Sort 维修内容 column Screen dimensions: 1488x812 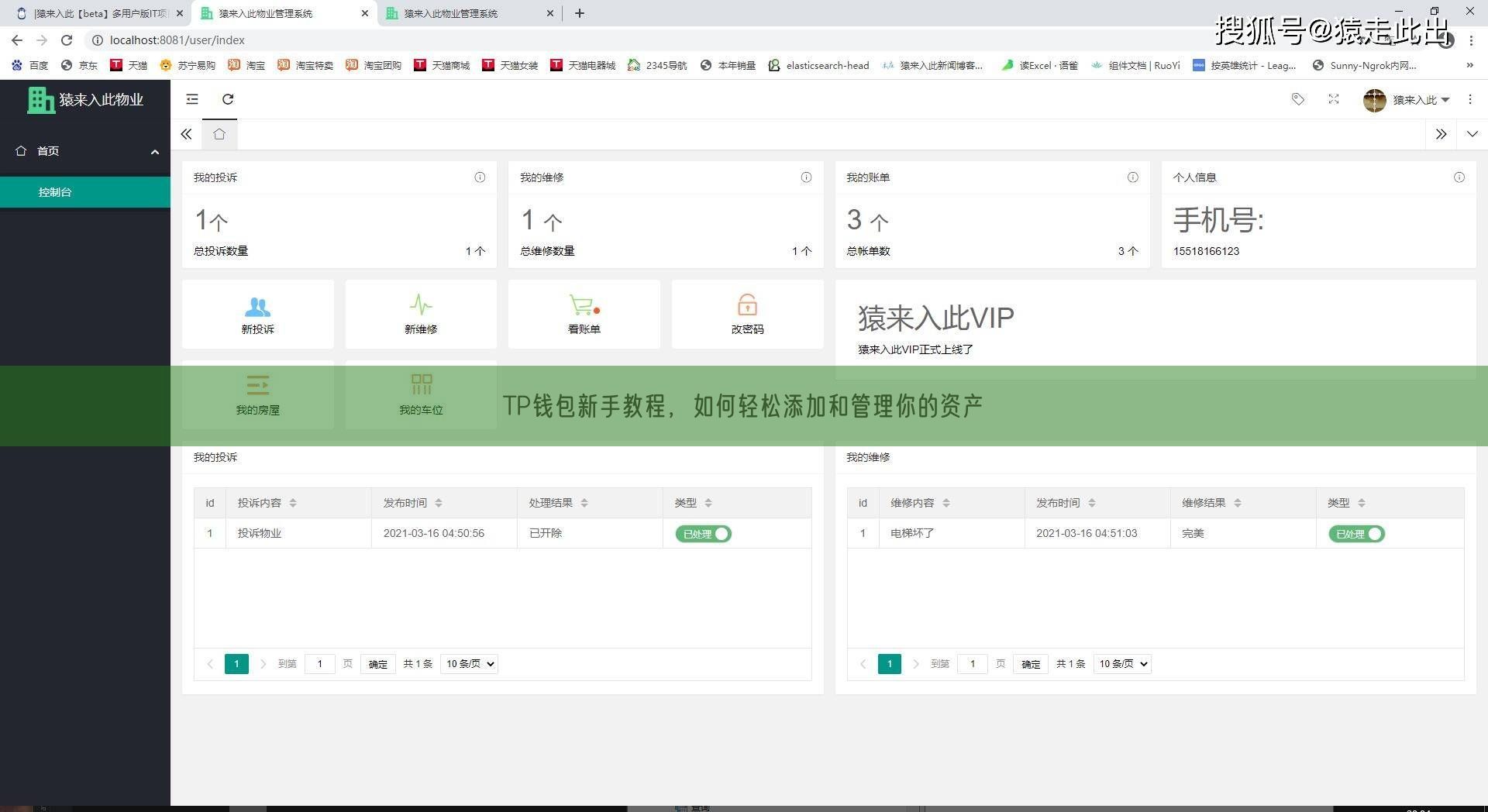[x=946, y=503]
